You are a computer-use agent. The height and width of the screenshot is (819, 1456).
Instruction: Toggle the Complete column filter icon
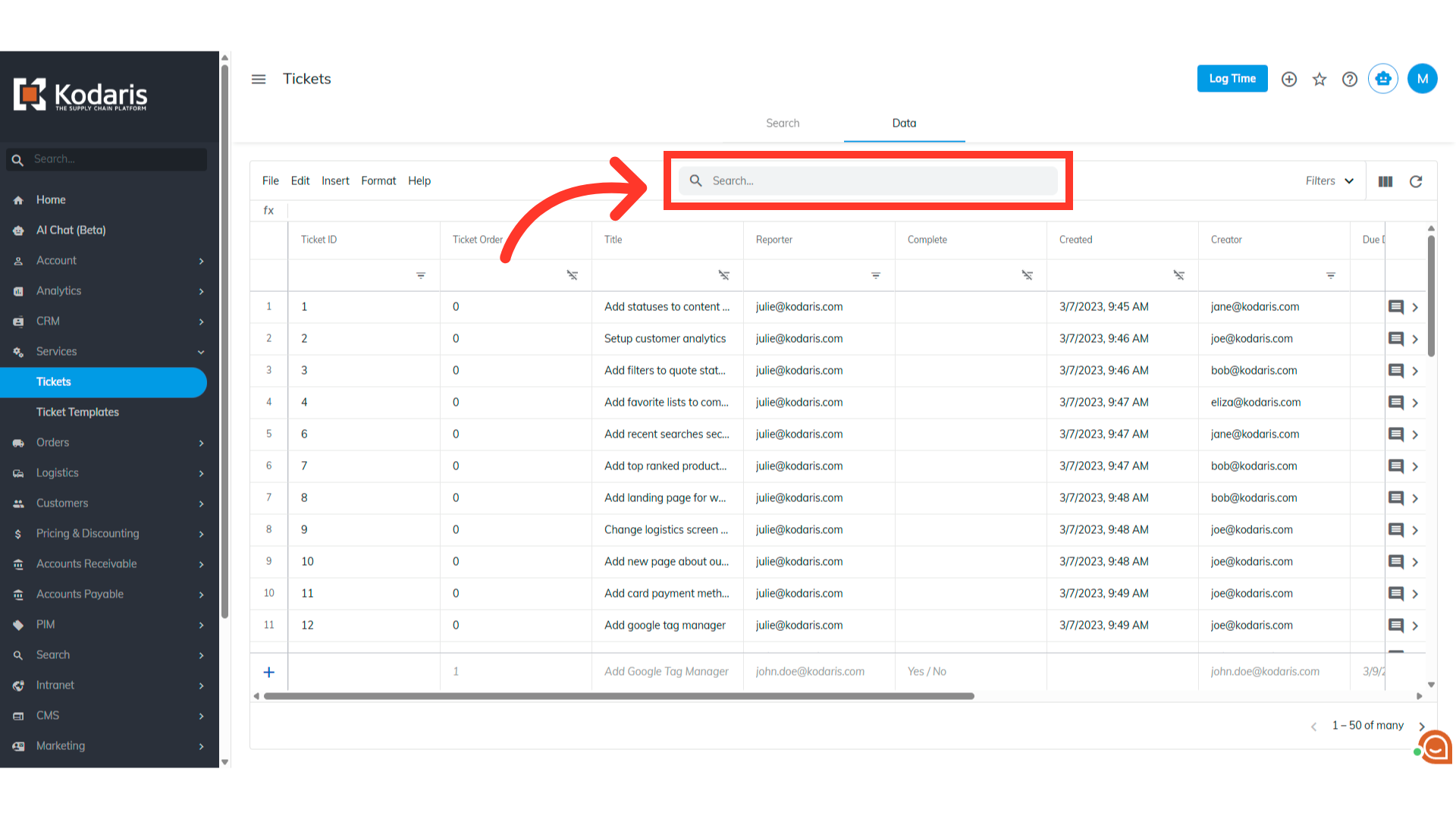[x=1028, y=275]
